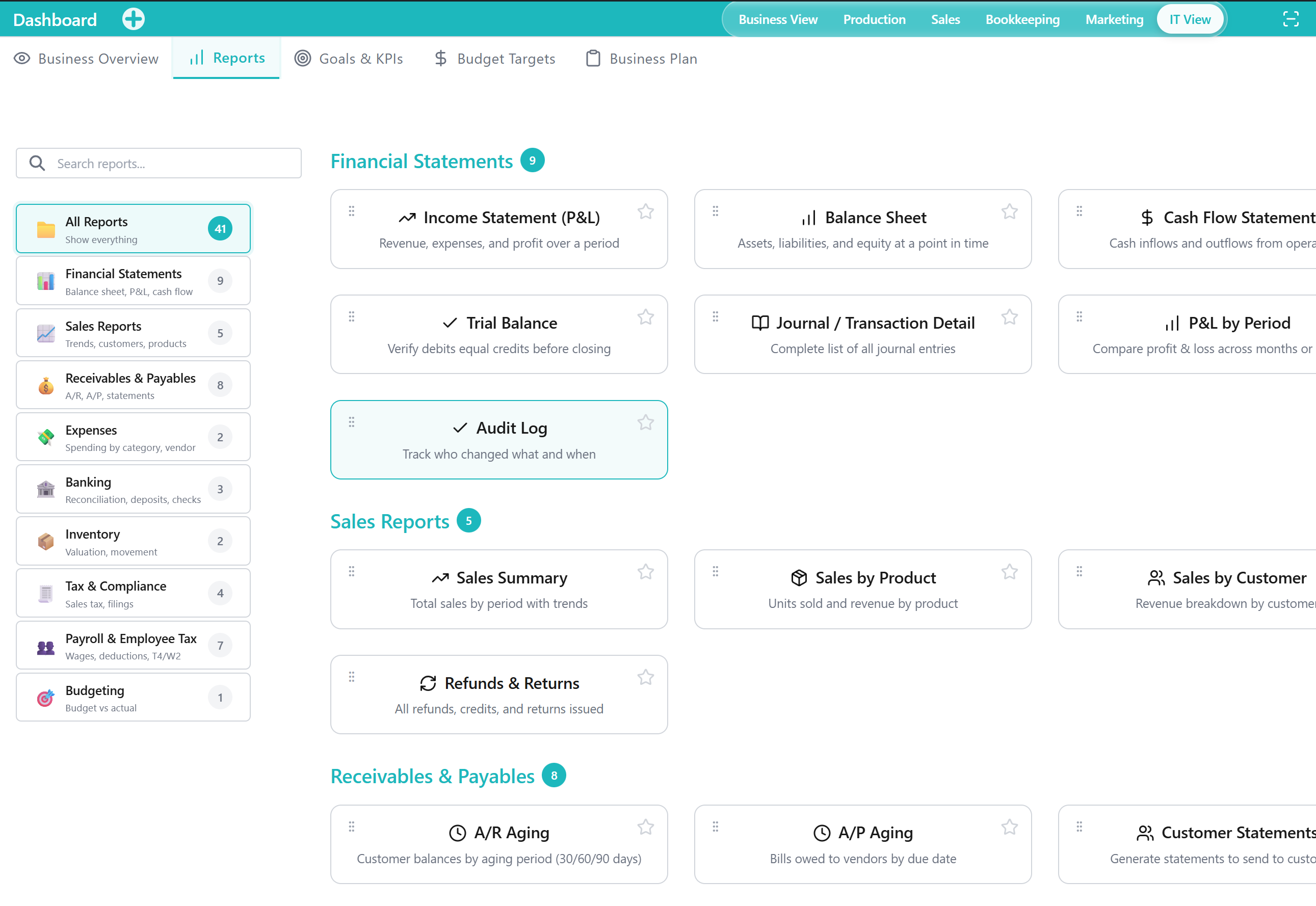Grab the drag handle on Income Statement card
The width and height of the screenshot is (1316, 906).
point(351,211)
